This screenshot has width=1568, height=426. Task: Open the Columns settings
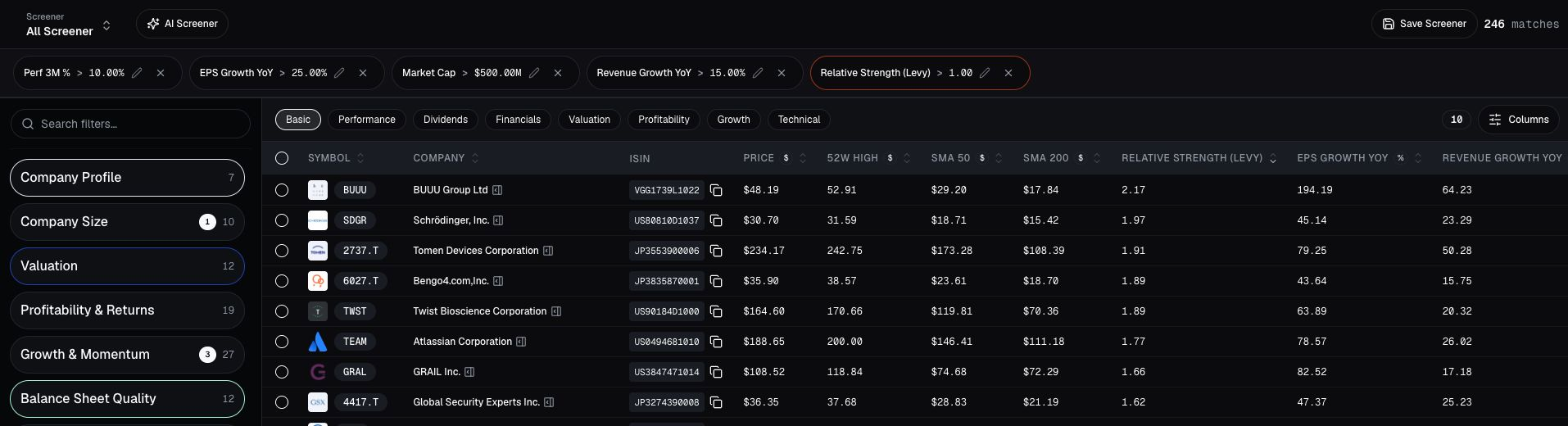pos(1519,120)
